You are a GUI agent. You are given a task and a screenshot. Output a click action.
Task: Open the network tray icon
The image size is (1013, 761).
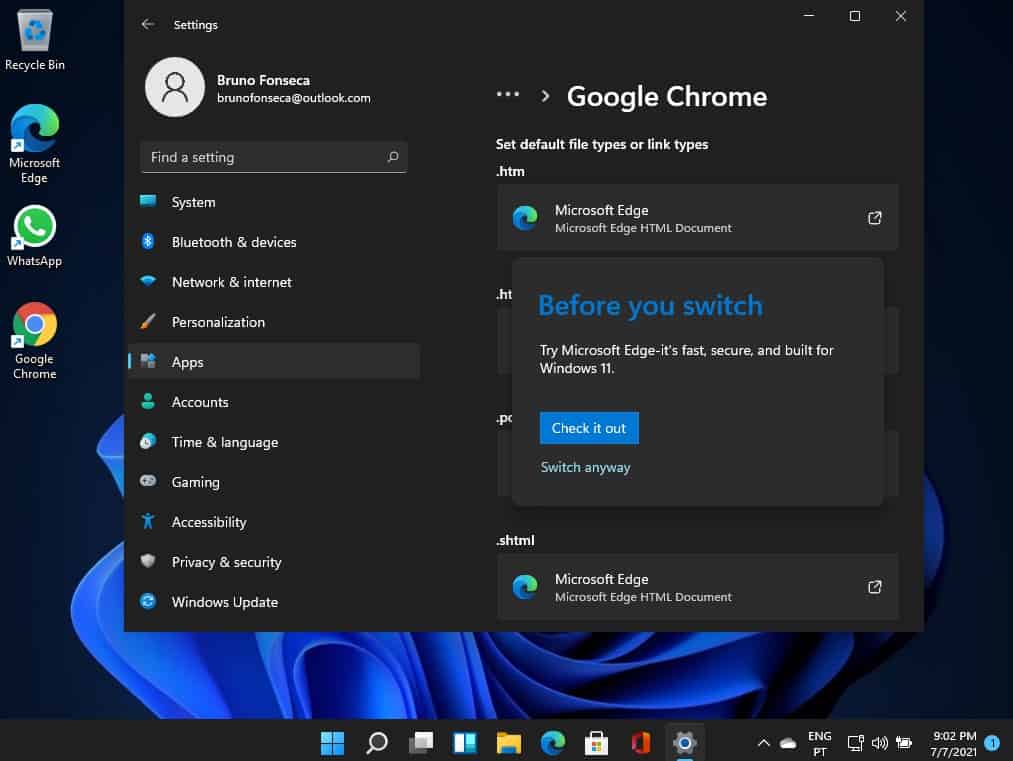point(855,744)
